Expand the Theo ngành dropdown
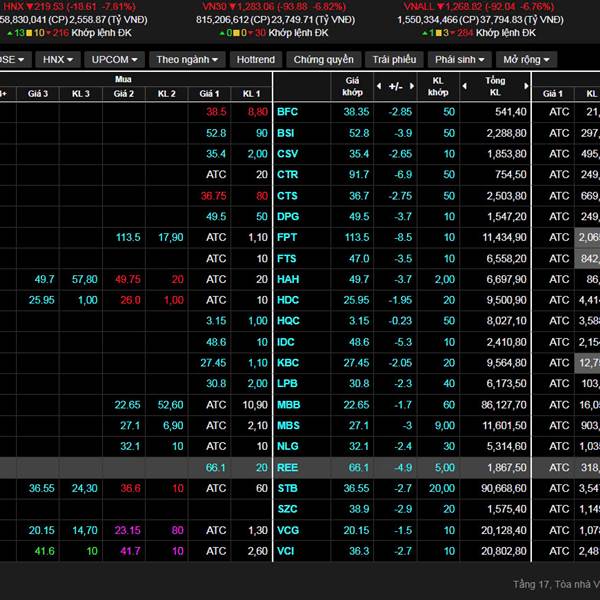Screen dimensions: 600x600 tap(187, 60)
